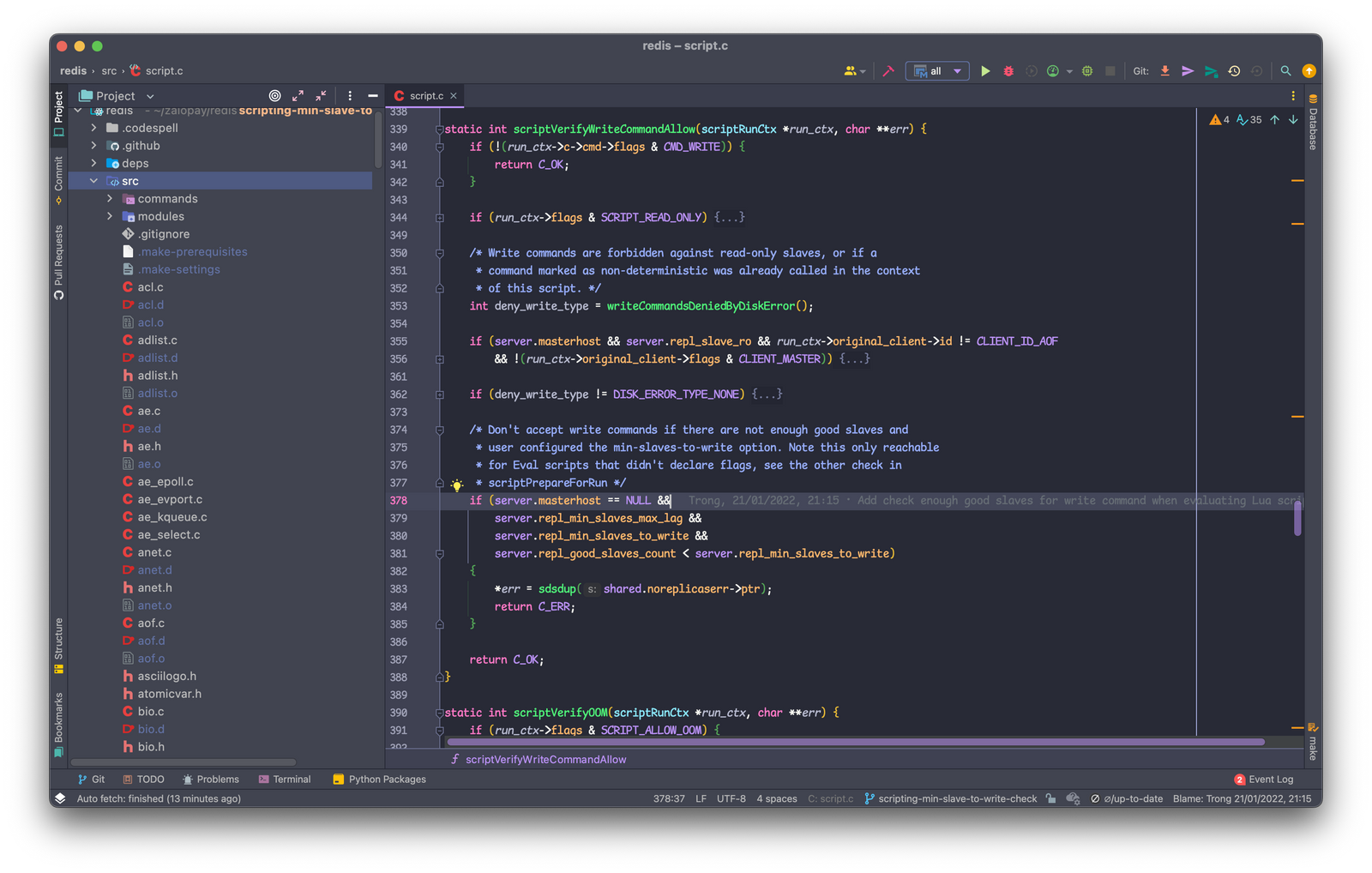Run the 'all' configuration with the play icon
Image resolution: width=1372 pixels, height=873 pixels.
(985, 71)
